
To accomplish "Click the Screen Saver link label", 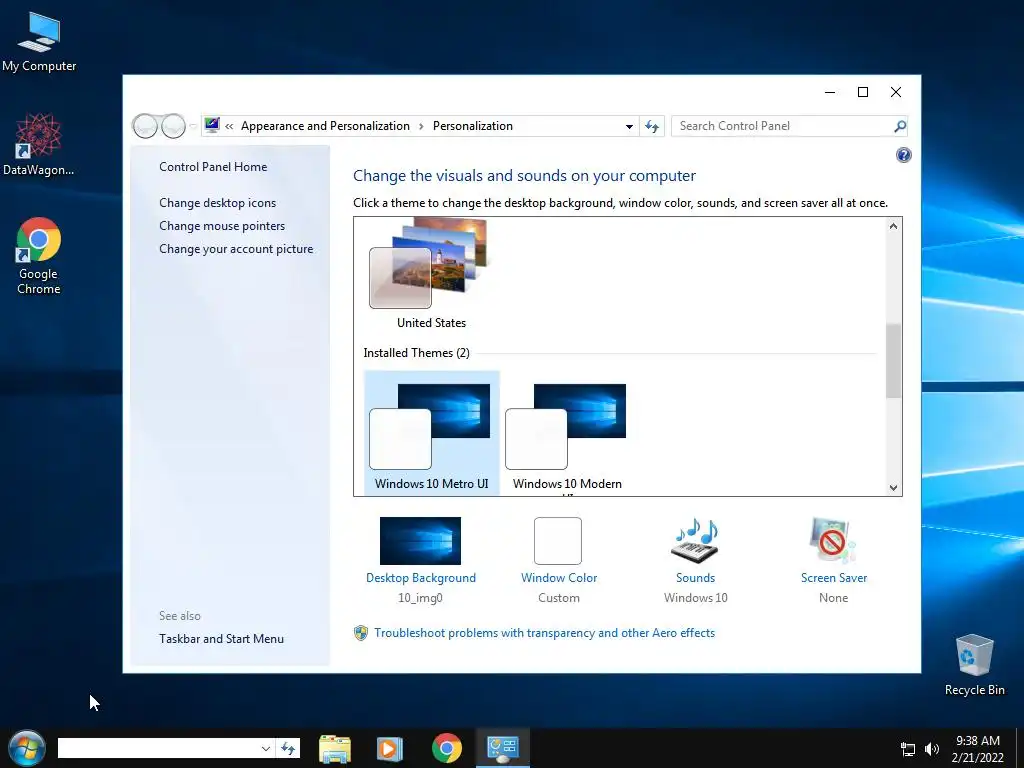I will click(x=833, y=578).
